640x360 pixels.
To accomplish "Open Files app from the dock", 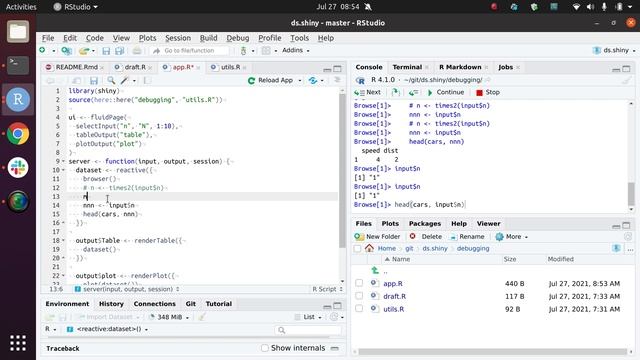I will pyautogui.click(x=18, y=31).
